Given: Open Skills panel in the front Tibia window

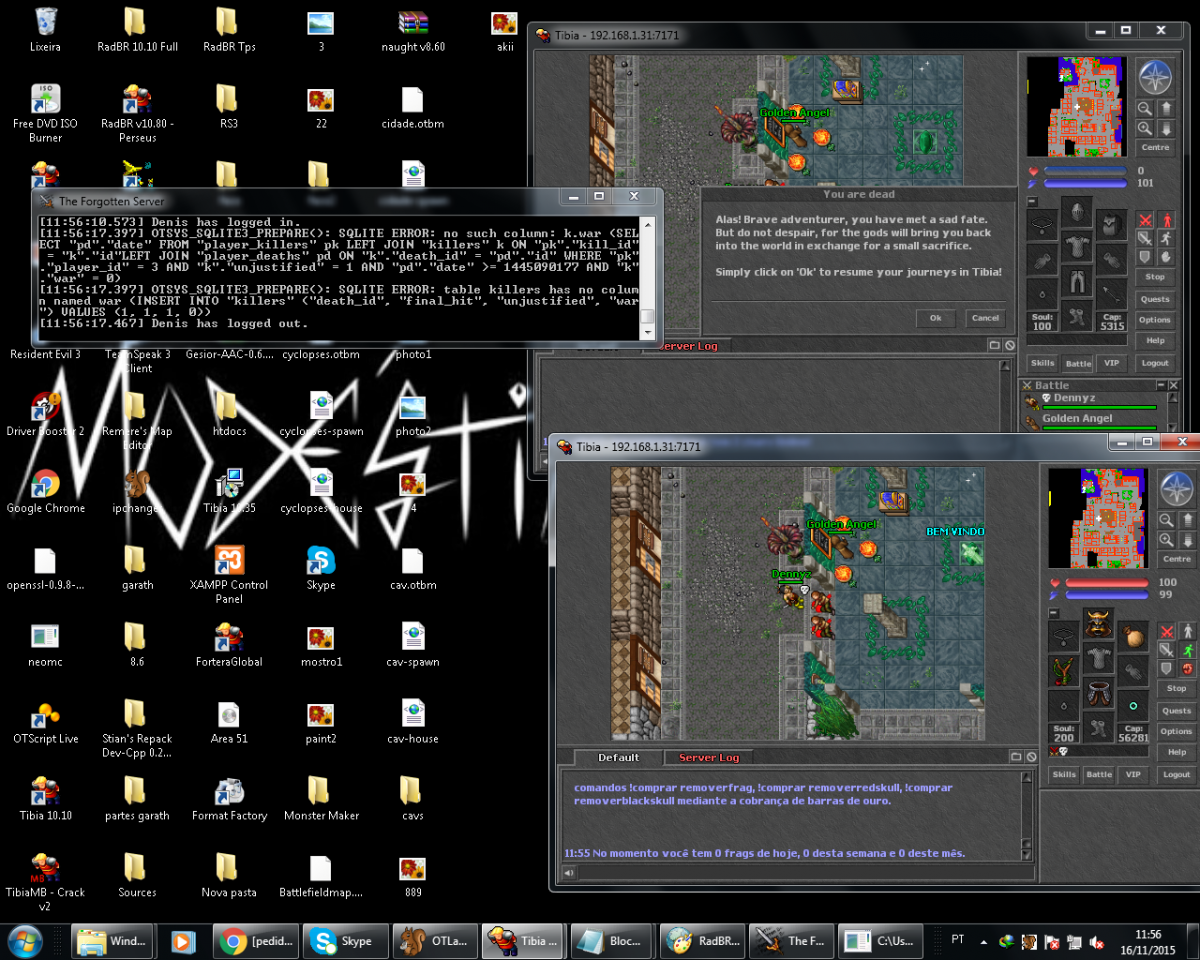Looking at the screenshot, I should point(1064,775).
